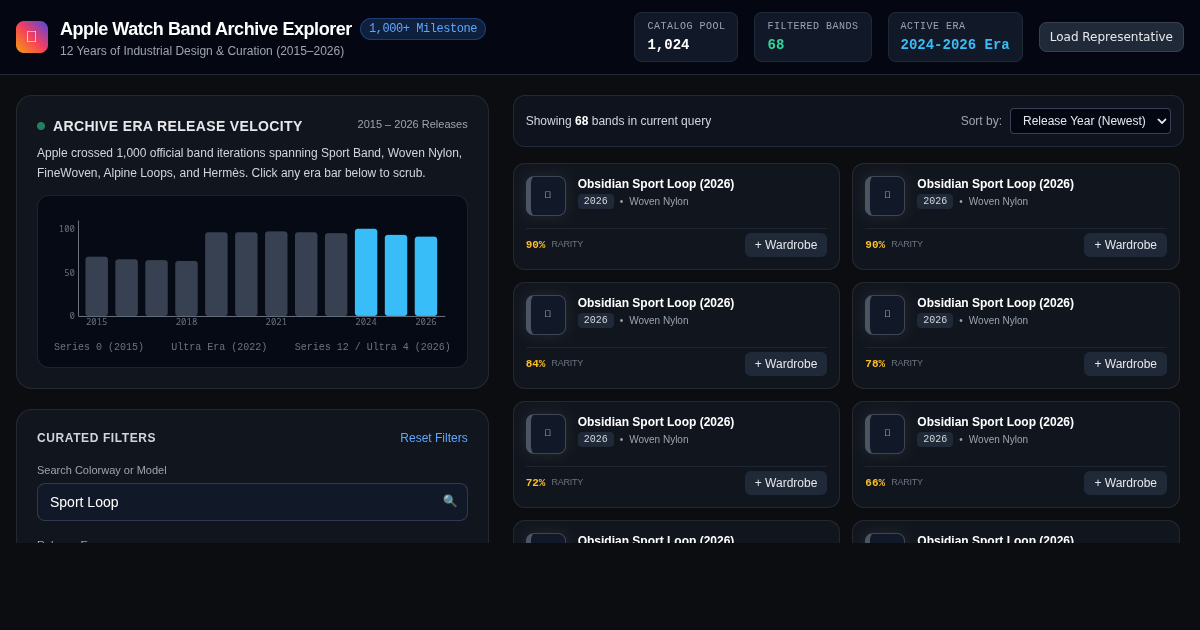
Task: Open the band thumbnail on the 78% rarity card
Action: coord(885,315)
